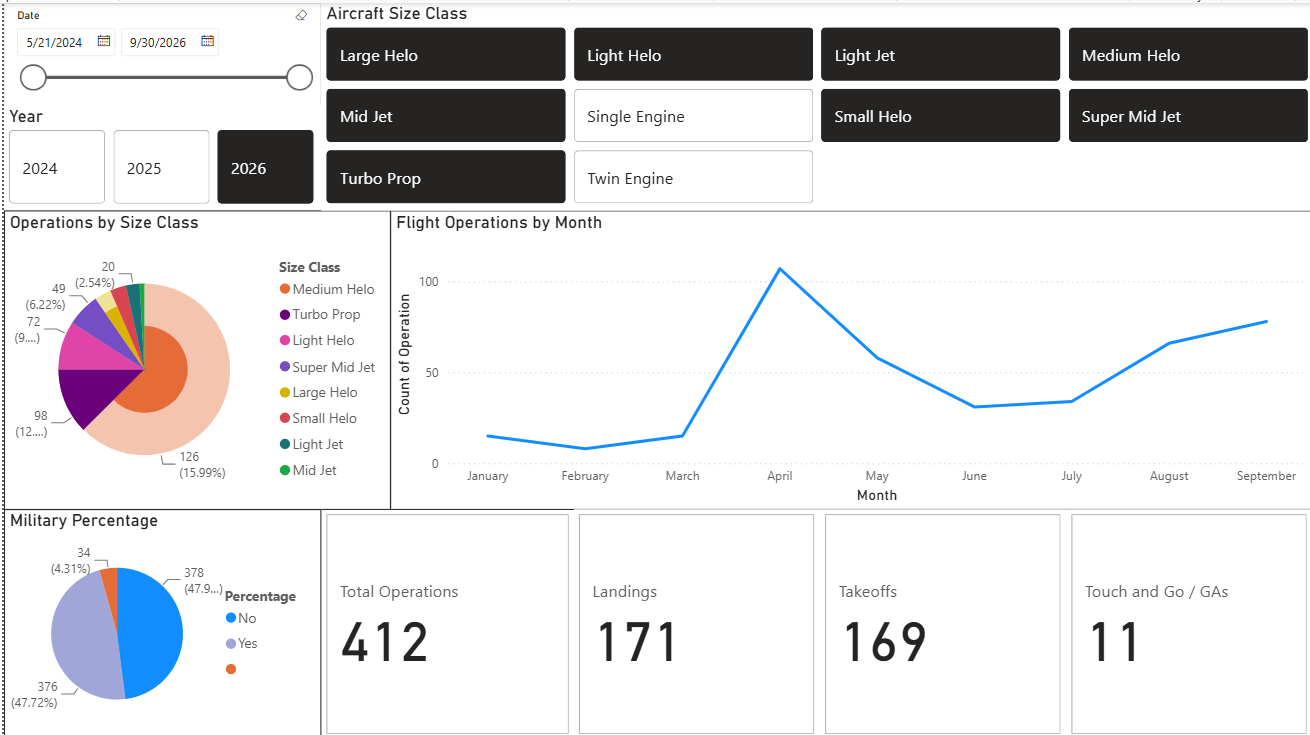This screenshot has width=1310, height=735.
Task: Select Large Helo in the pie legend
Action: pyautogui.click(x=318, y=393)
